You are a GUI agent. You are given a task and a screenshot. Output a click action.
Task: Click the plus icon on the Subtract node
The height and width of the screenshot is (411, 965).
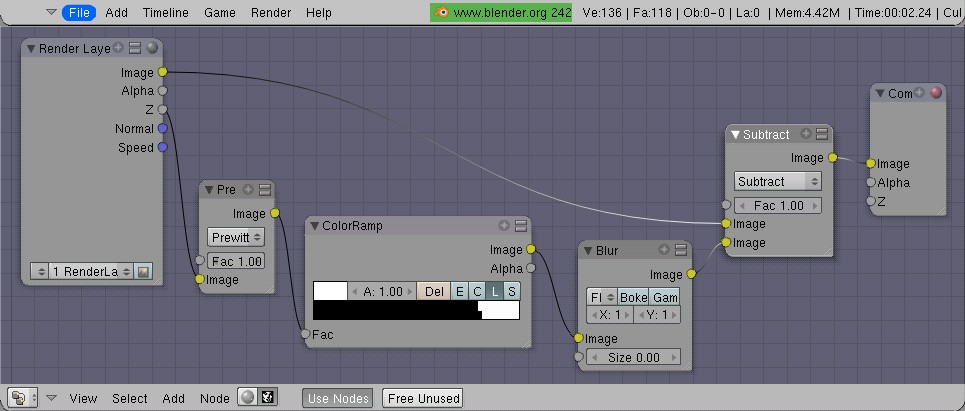[x=806, y=134]
